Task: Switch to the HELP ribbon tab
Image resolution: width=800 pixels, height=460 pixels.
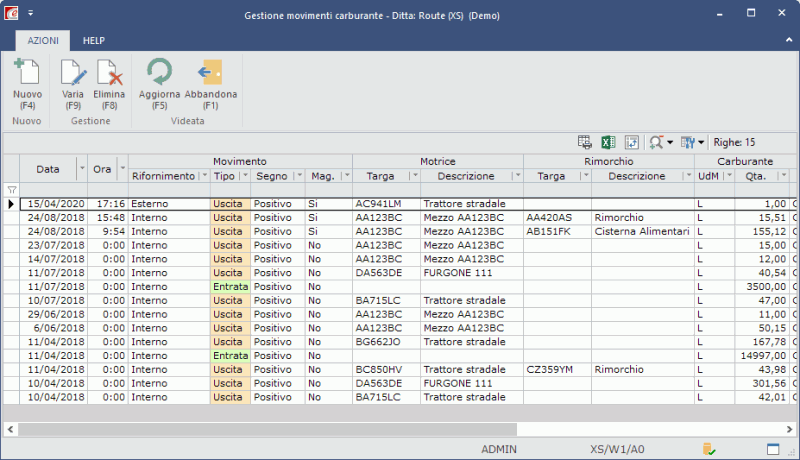Action: coord(94,40)
